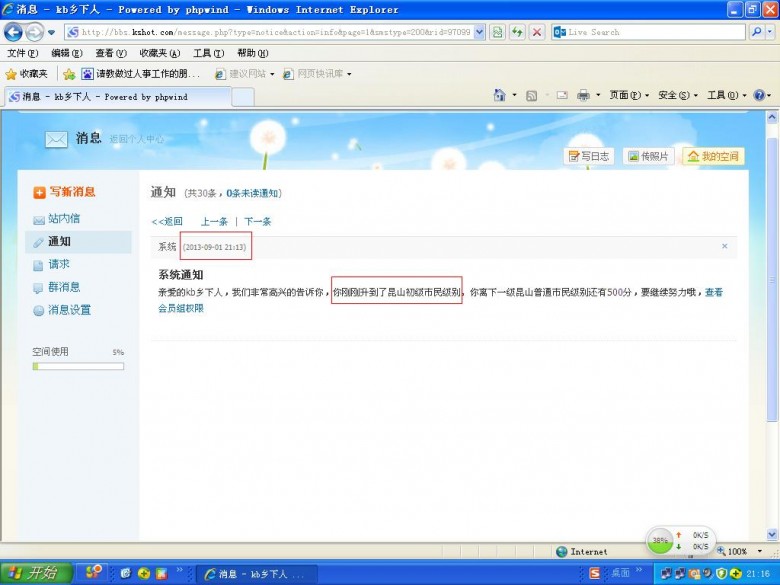Open the 收藏夹(A) menu
The width and height of the screenshot is (780, 585).
click(159, 53)
